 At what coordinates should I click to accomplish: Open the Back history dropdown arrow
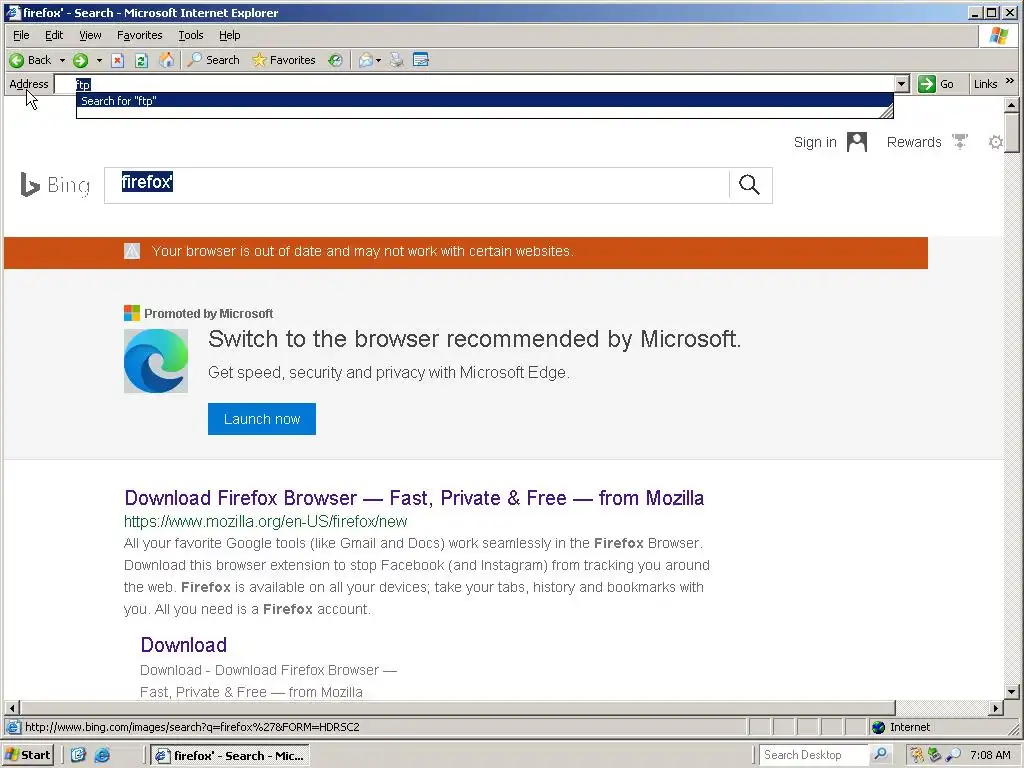62,60
